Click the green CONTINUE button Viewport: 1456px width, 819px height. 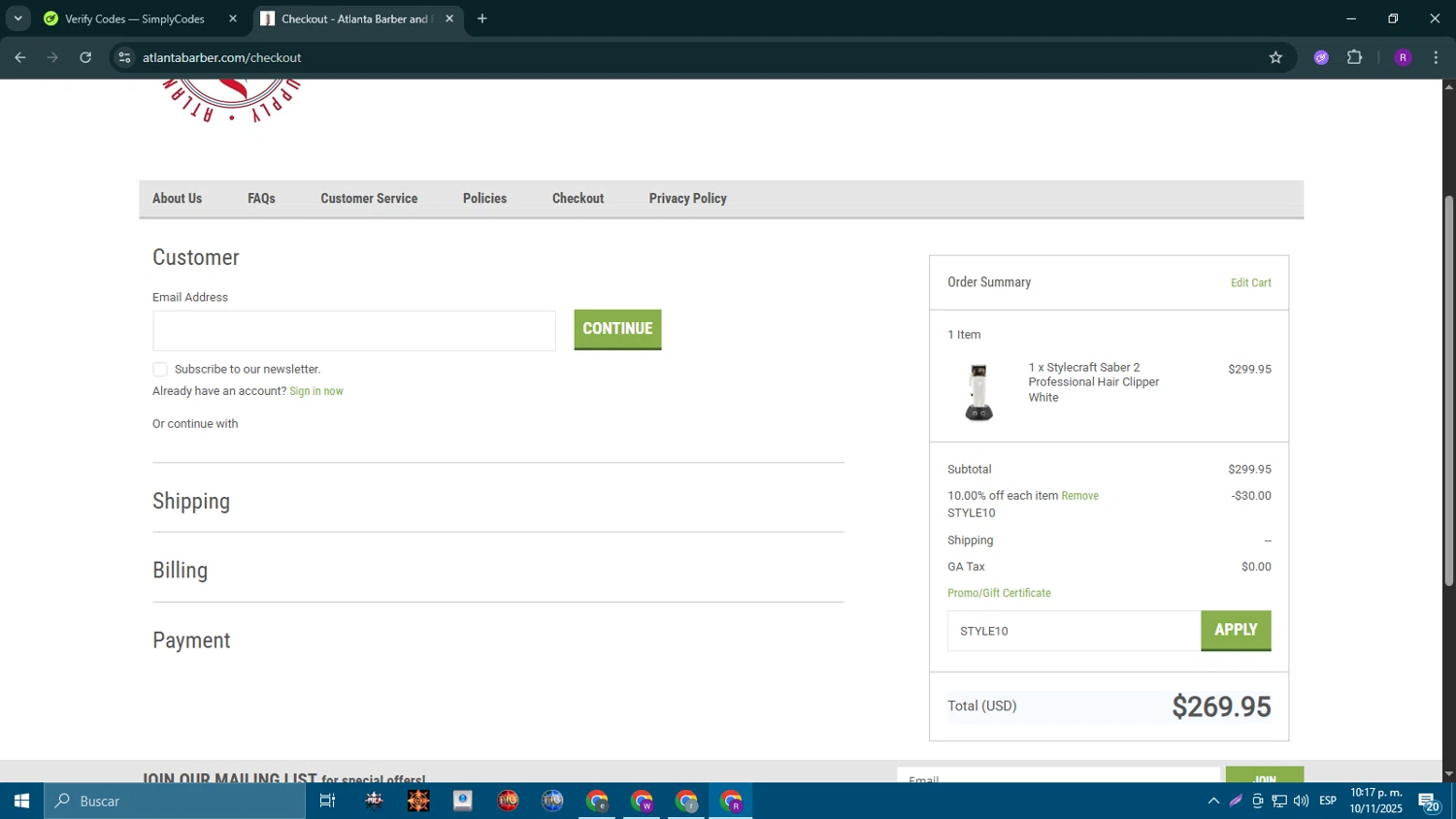pyautogui.click(x=617, y=330)
